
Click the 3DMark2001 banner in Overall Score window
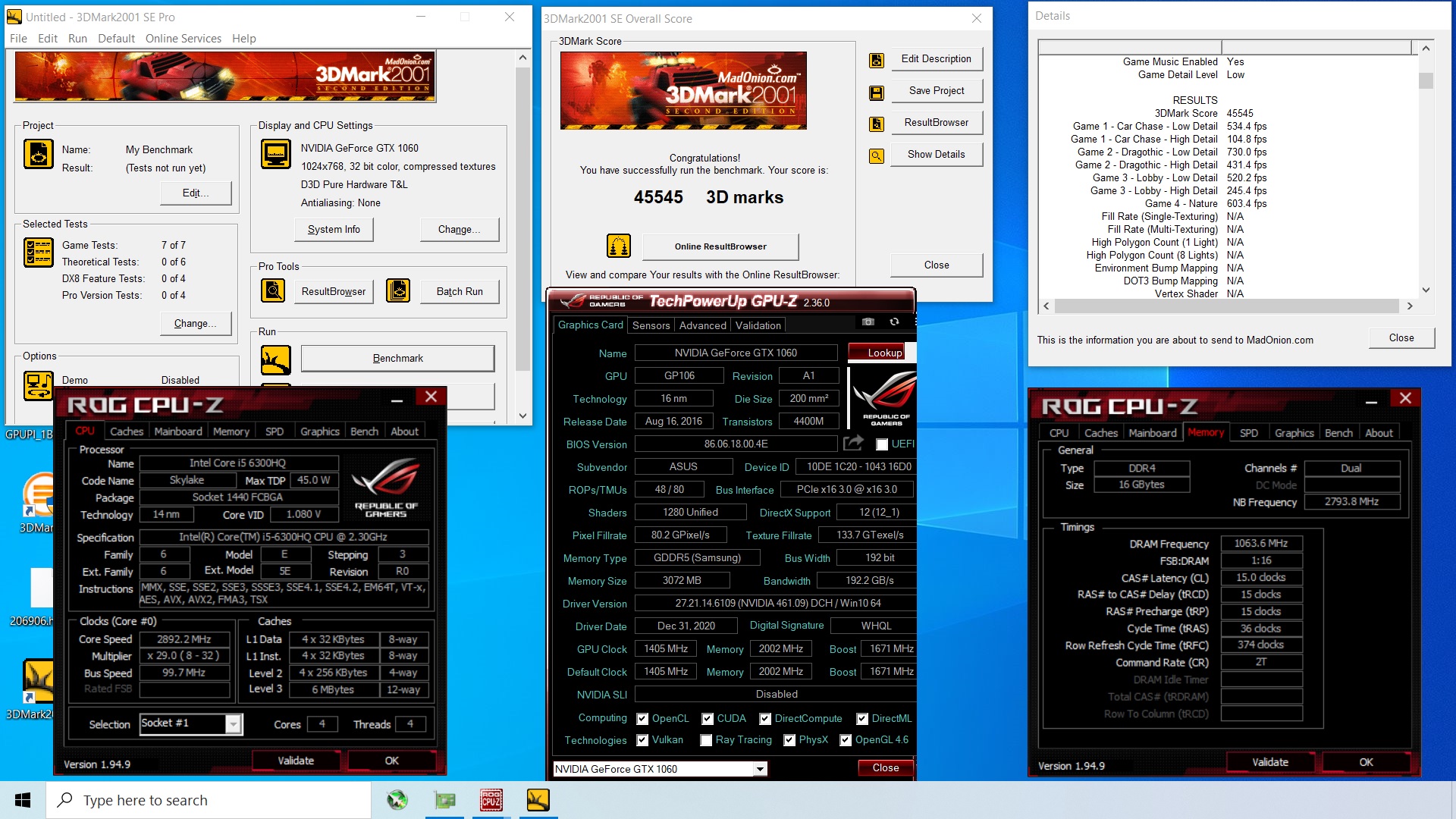point(683,90)
